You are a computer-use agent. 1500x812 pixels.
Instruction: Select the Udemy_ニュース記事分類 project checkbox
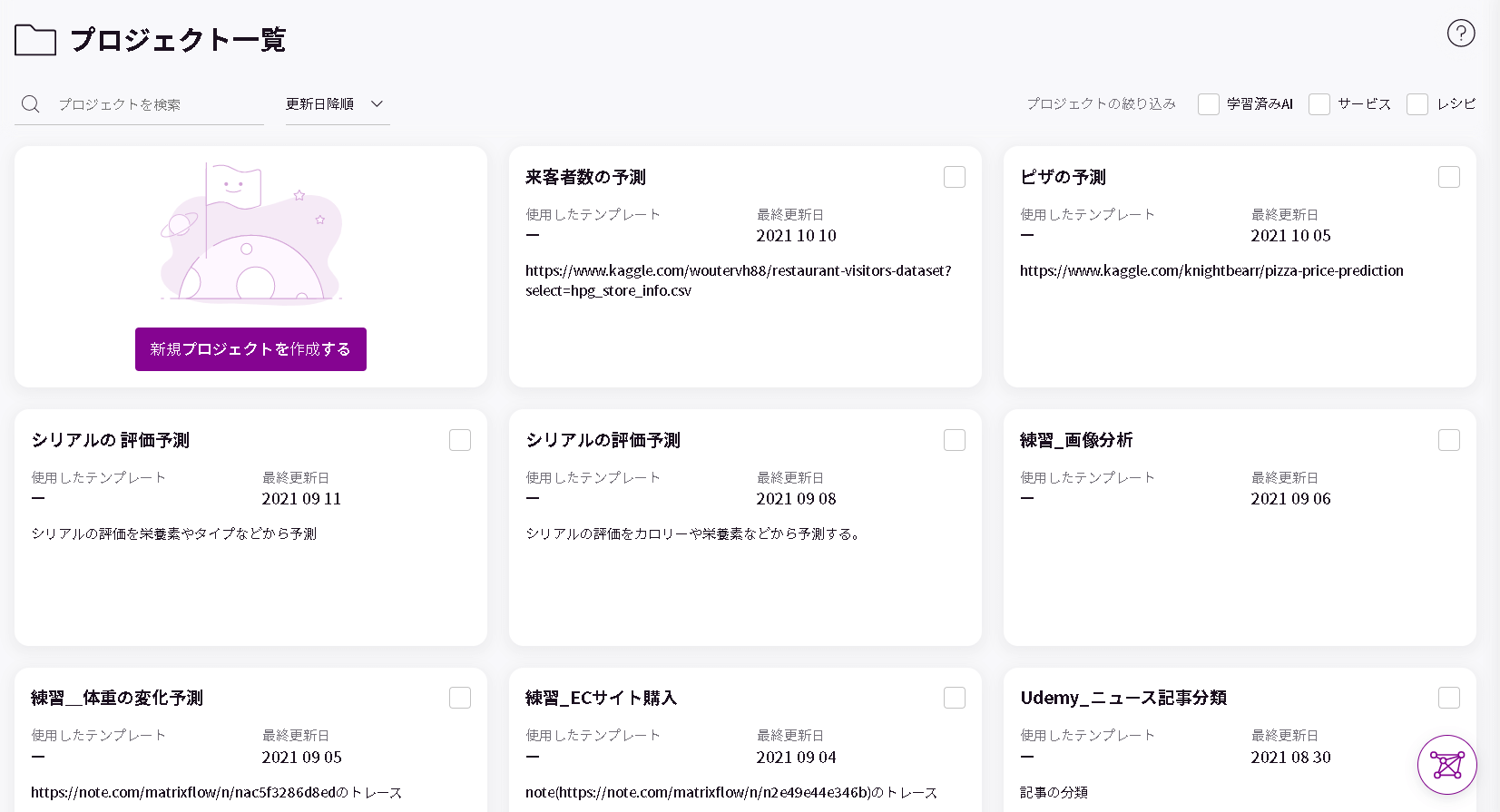click(1449, 698)
